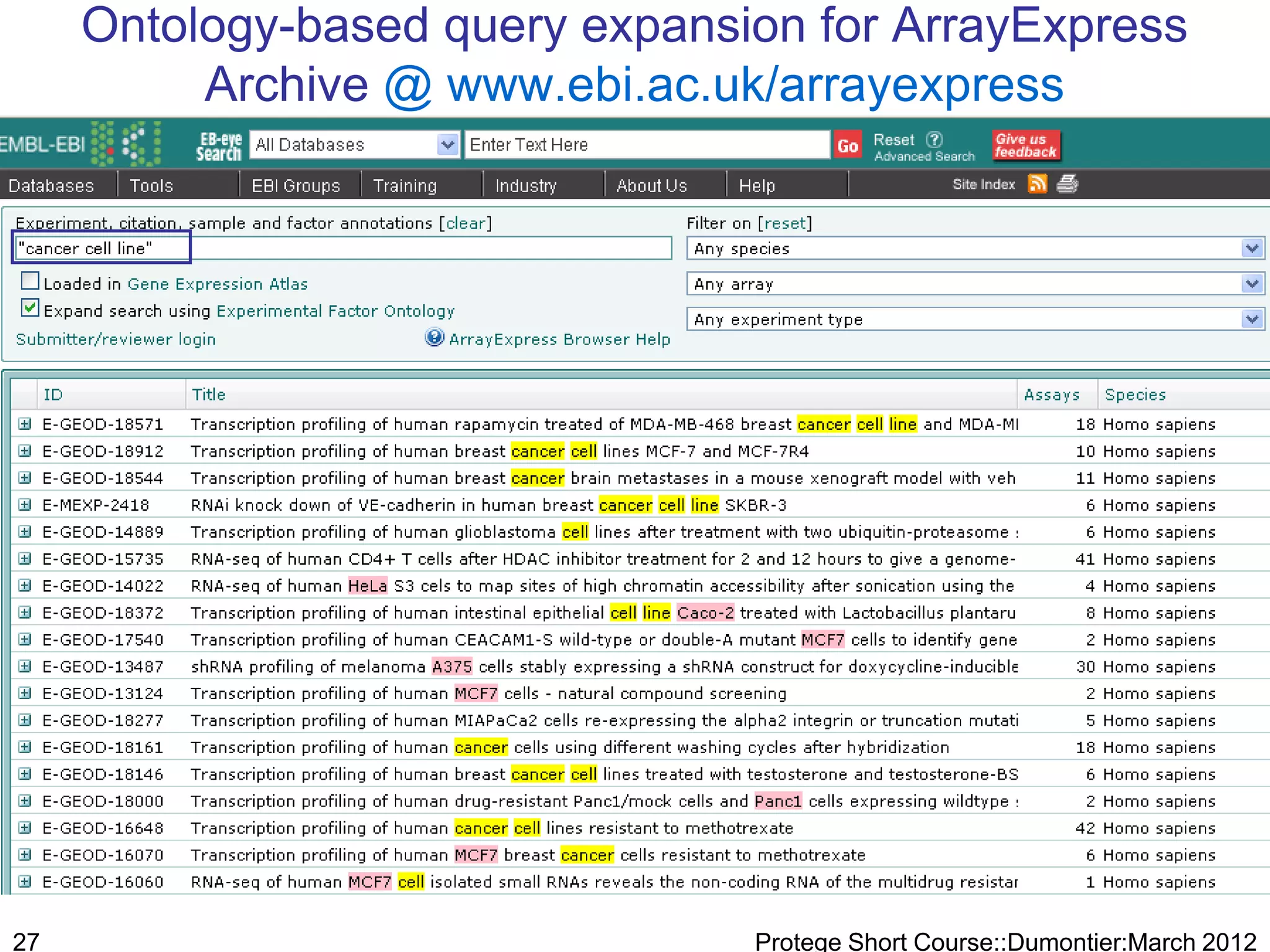Click the Reset link in header
1270x952 pixels.
pos(894,139)
